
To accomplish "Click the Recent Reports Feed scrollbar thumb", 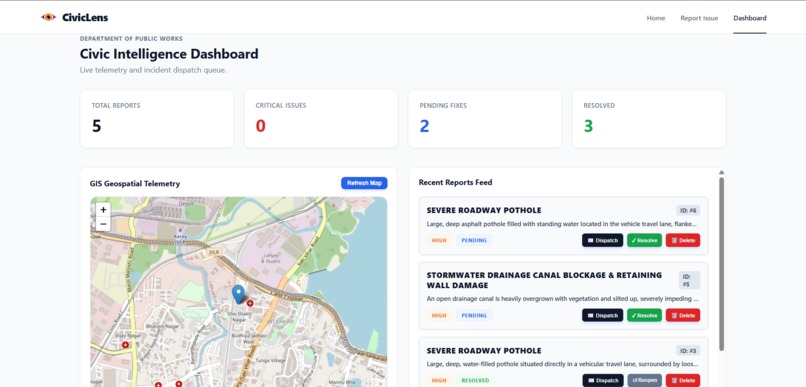I will (721, 264).
